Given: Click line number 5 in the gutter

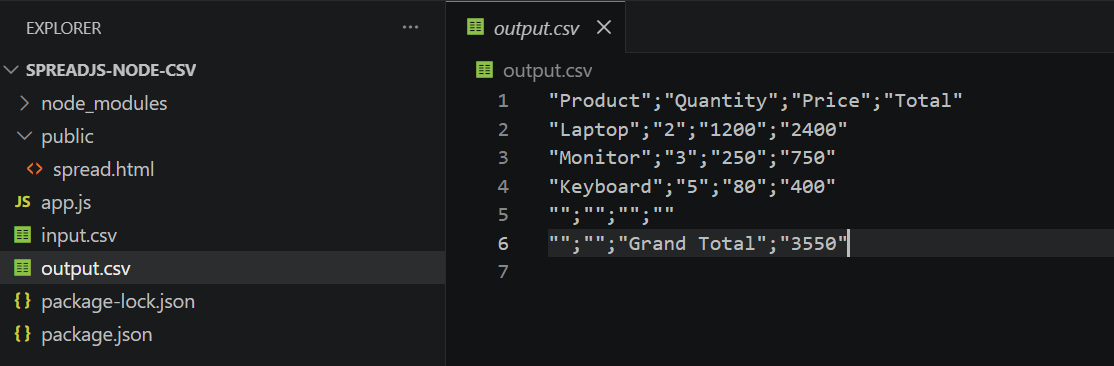Looking at the screenshot, I should (503, 215).
